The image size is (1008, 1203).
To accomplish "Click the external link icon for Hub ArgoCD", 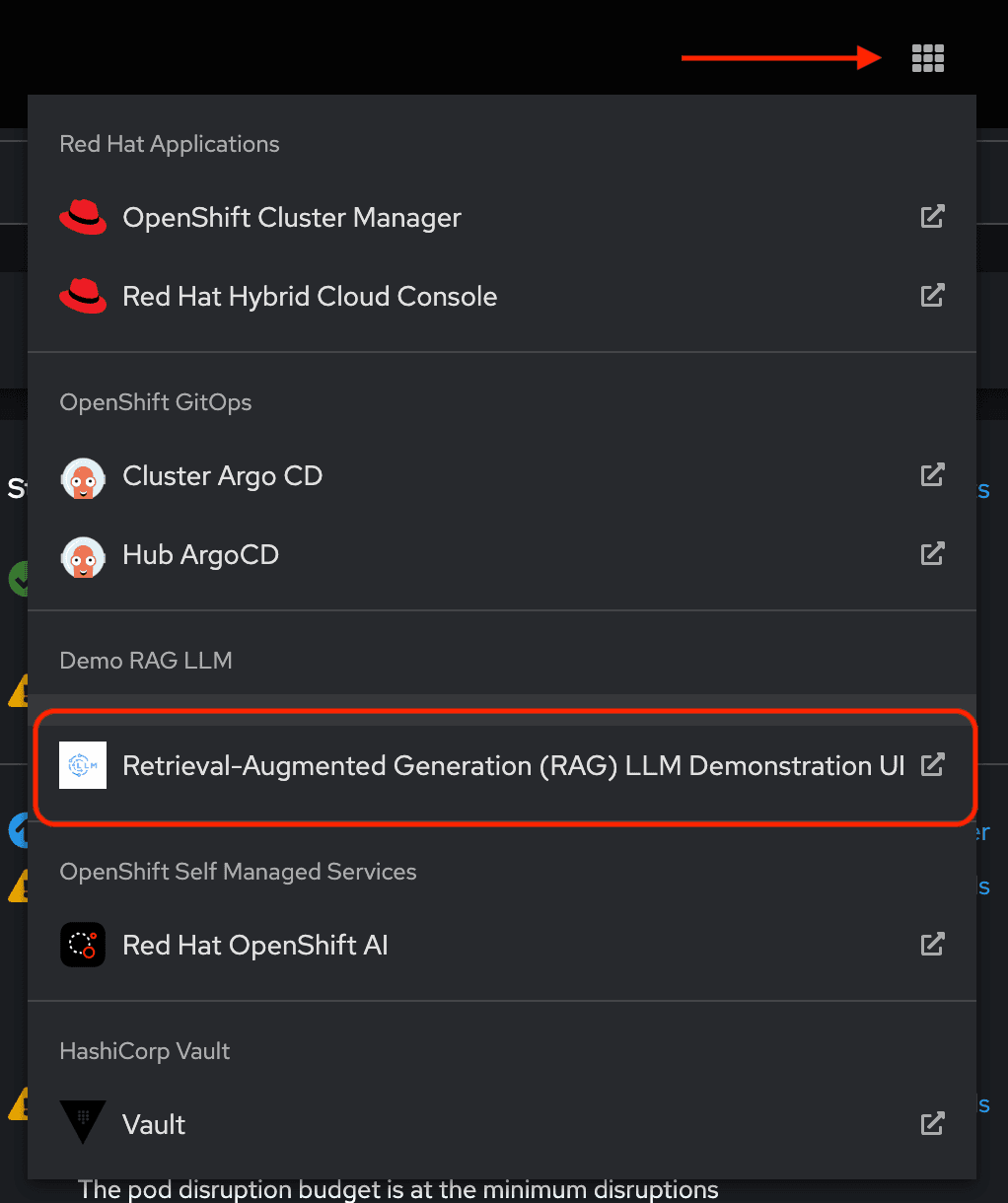I will [932, 553].
